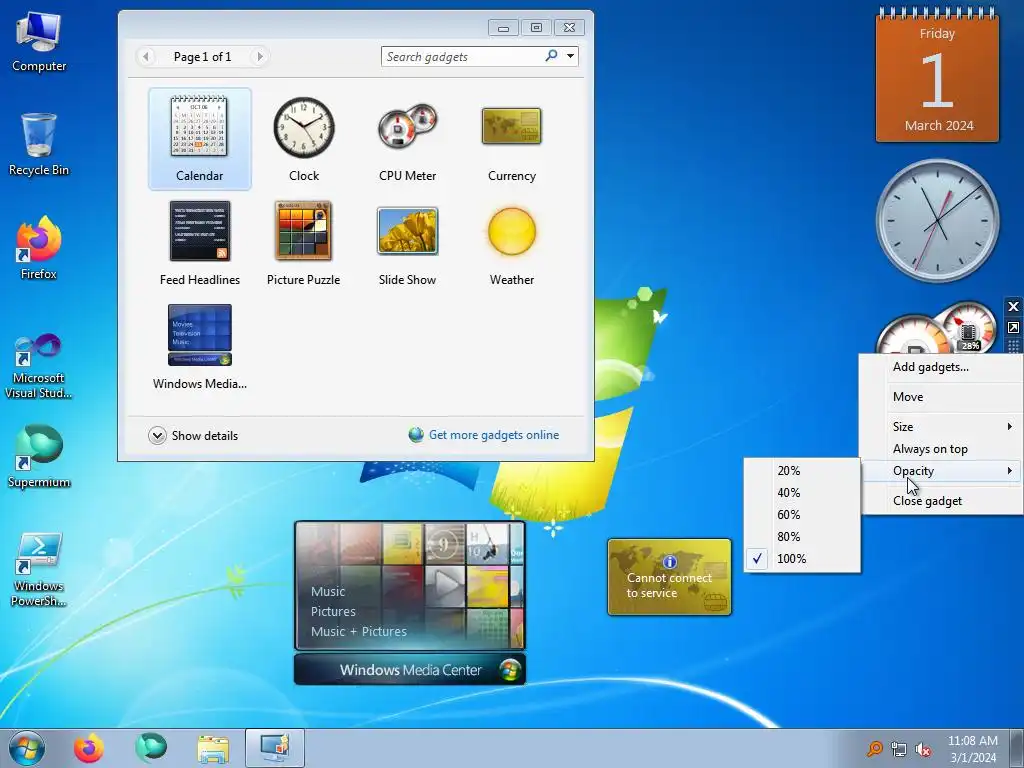Select the checked 100% opacity option

(802, 559)
